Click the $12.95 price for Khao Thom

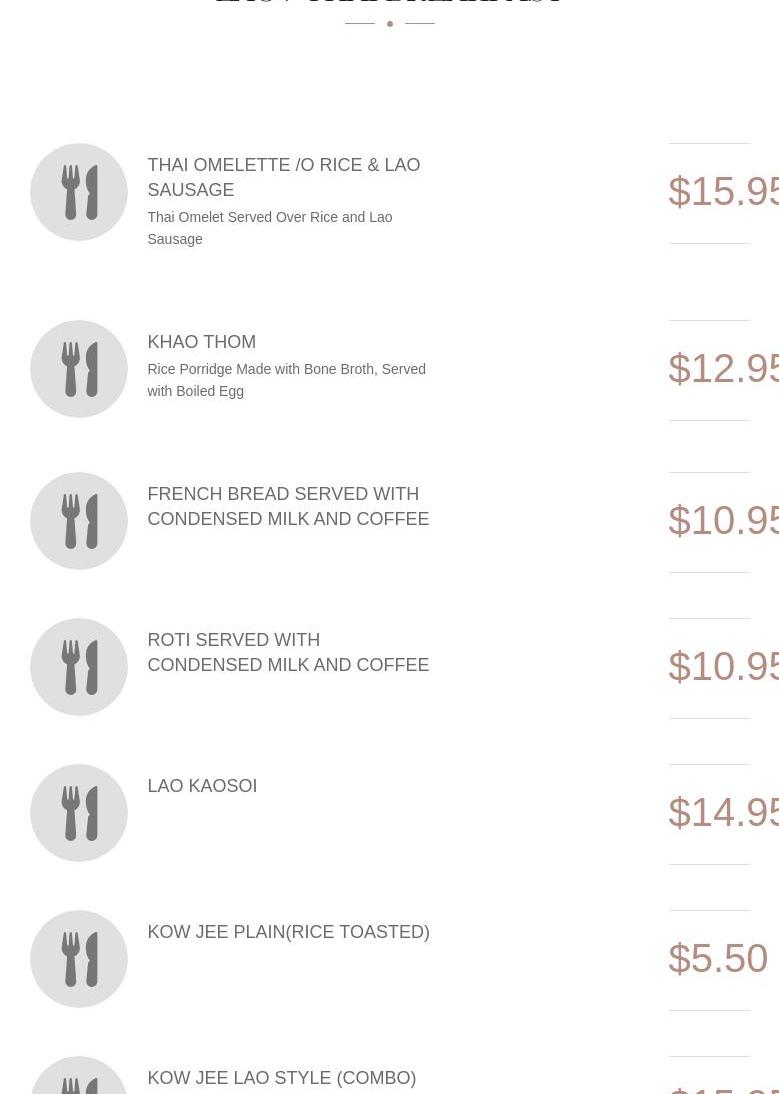point(723,369)
